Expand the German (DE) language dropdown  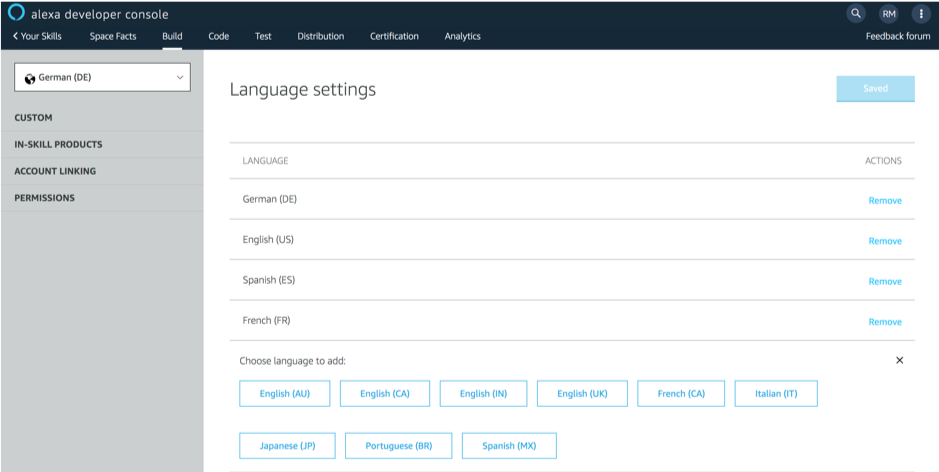(x=102, y=77)
